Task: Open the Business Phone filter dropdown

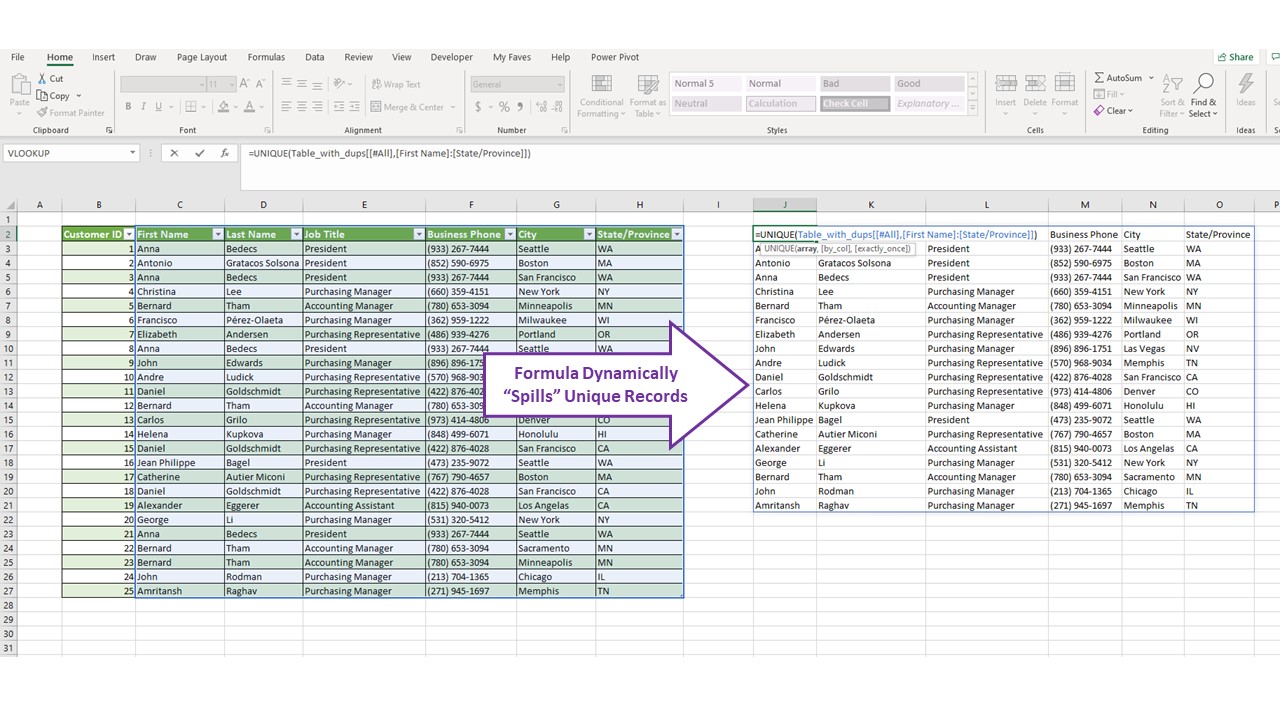Action: pos(509,234)
